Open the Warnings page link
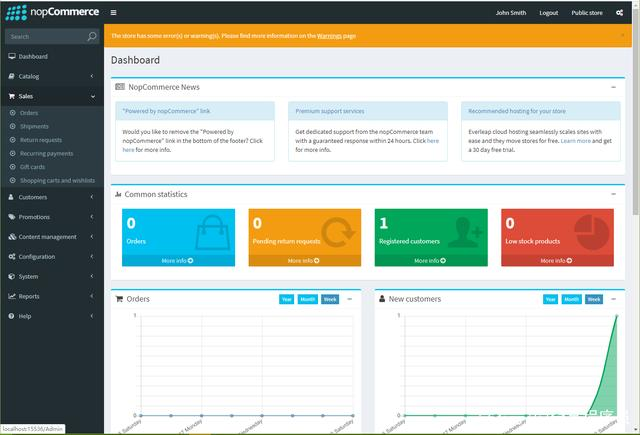The height and width of the screenshot is (435, 640). pyautogui.click(x=329, y=36)
